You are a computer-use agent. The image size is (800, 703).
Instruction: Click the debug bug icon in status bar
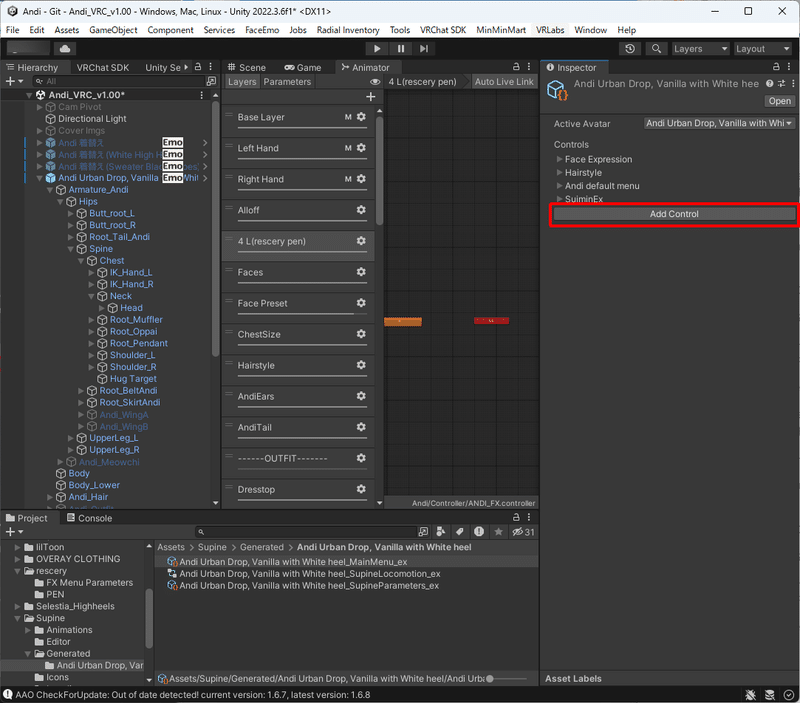[x=751, y=695]
